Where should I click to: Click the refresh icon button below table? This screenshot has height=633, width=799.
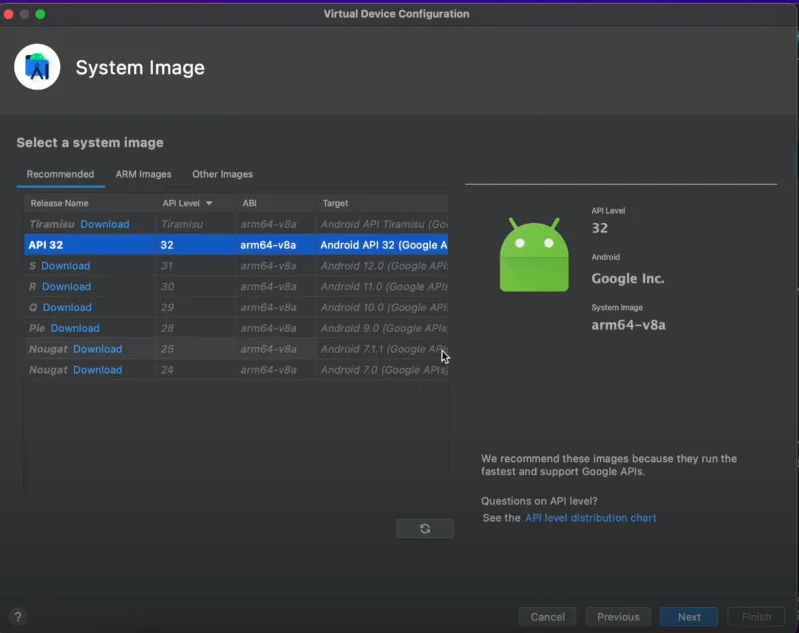coord(424,528)
